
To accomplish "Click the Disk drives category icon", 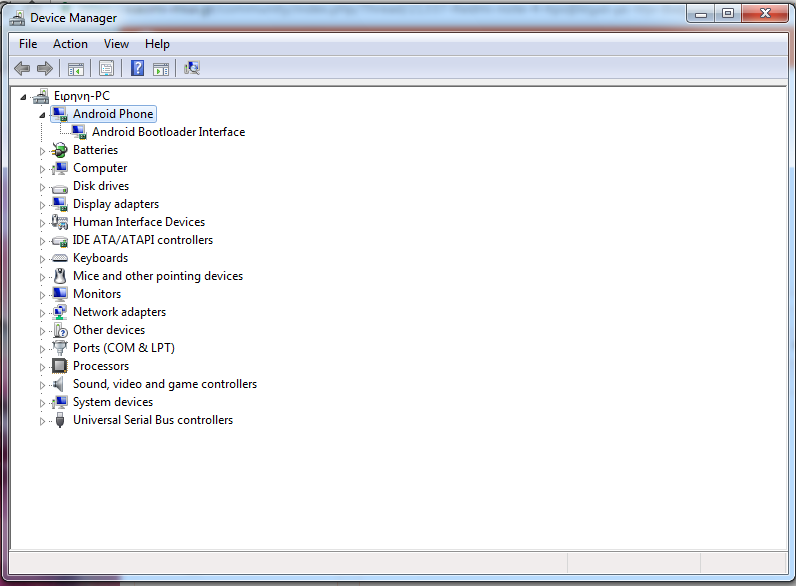I will click(60, 188).
